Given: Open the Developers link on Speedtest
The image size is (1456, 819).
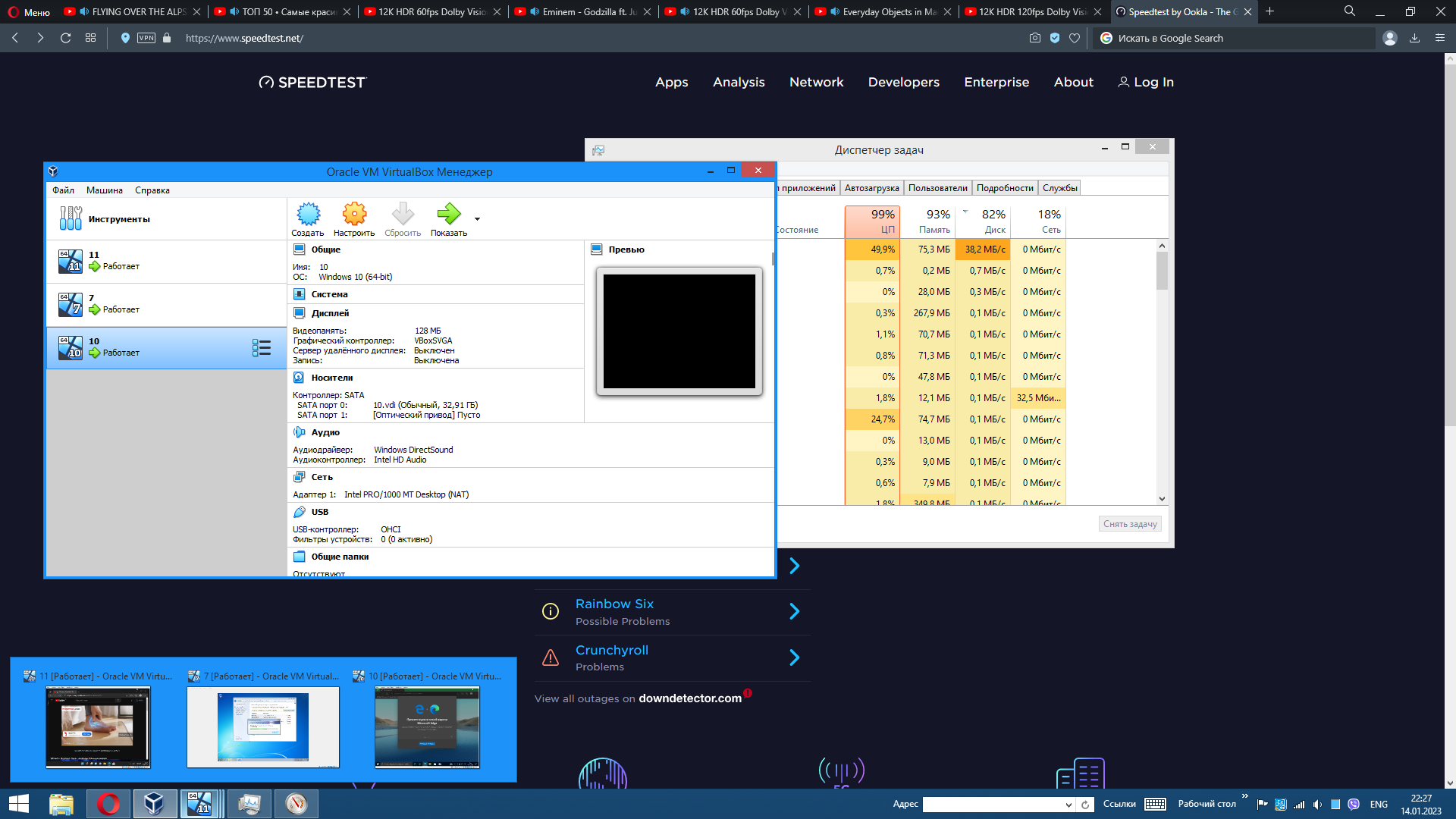Looking at the screenshot, I should point(903,82).
